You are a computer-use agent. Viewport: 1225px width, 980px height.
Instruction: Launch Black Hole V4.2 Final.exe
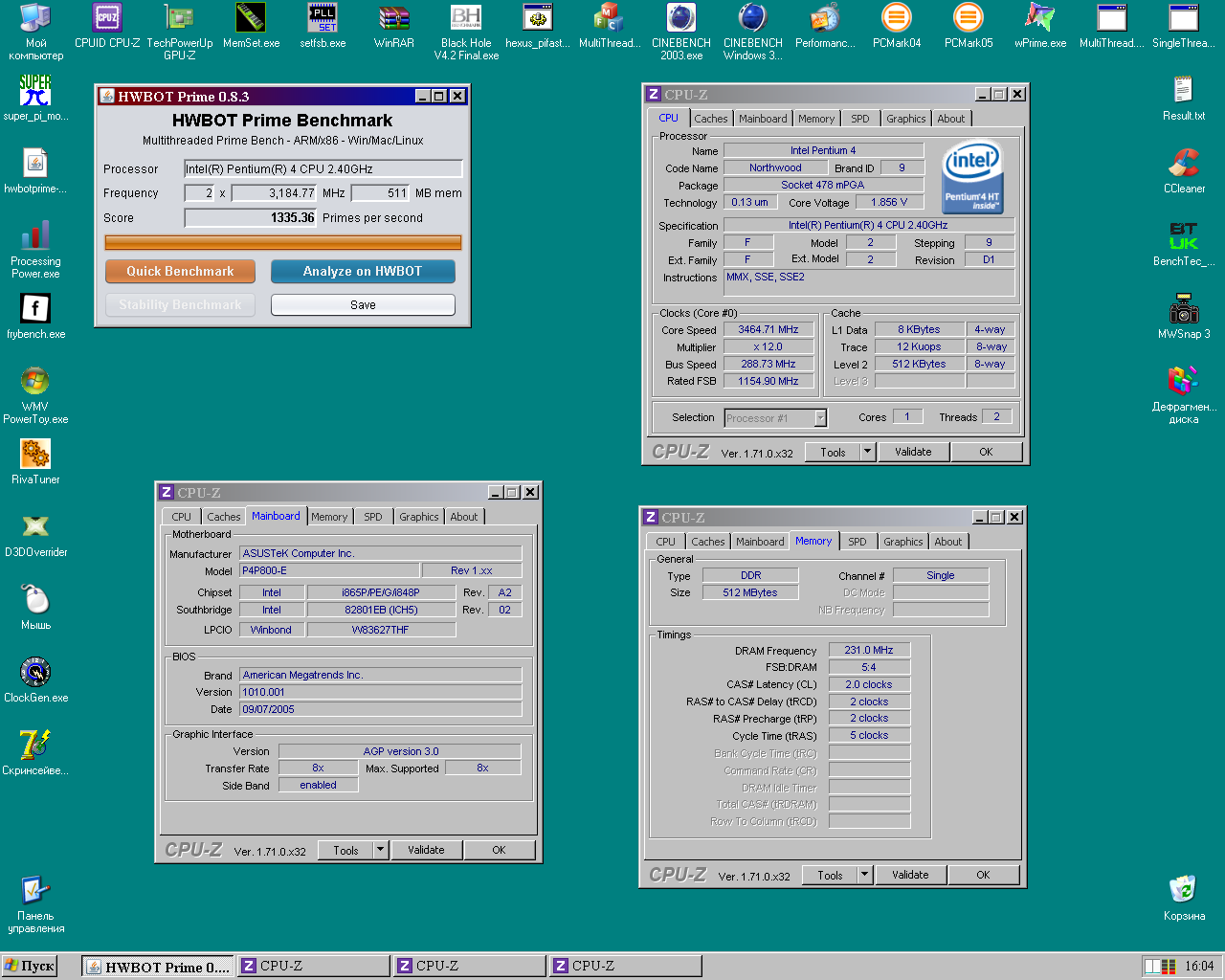(466, 32)
